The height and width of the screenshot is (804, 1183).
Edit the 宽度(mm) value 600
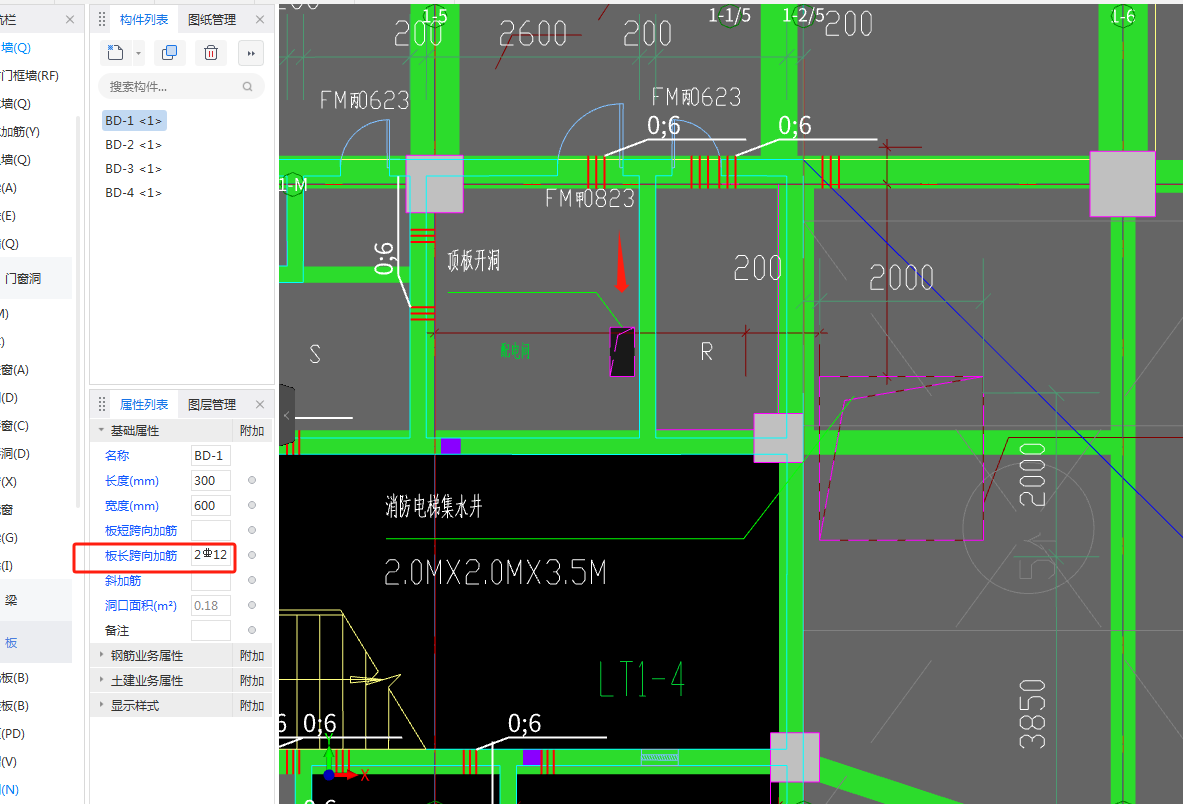point(210,505)
